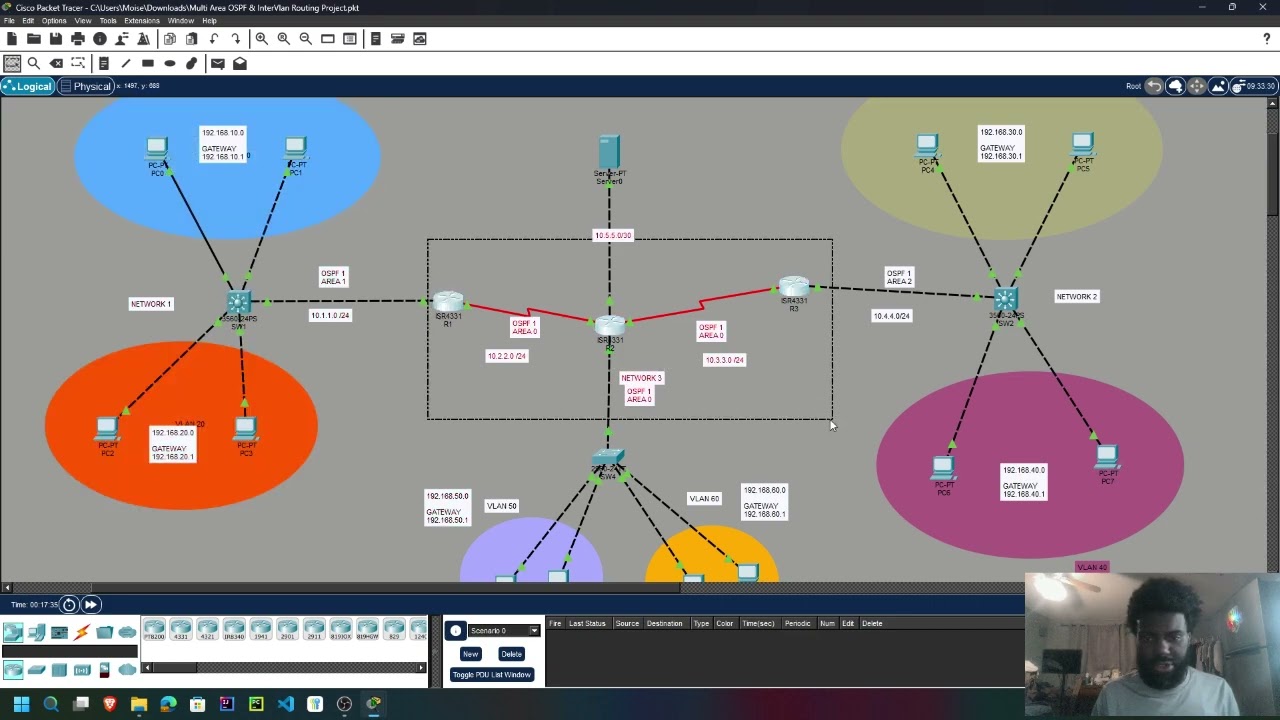Zoom out of the workspace
This screenshot has height=720, width=1280.
point(305,39)
